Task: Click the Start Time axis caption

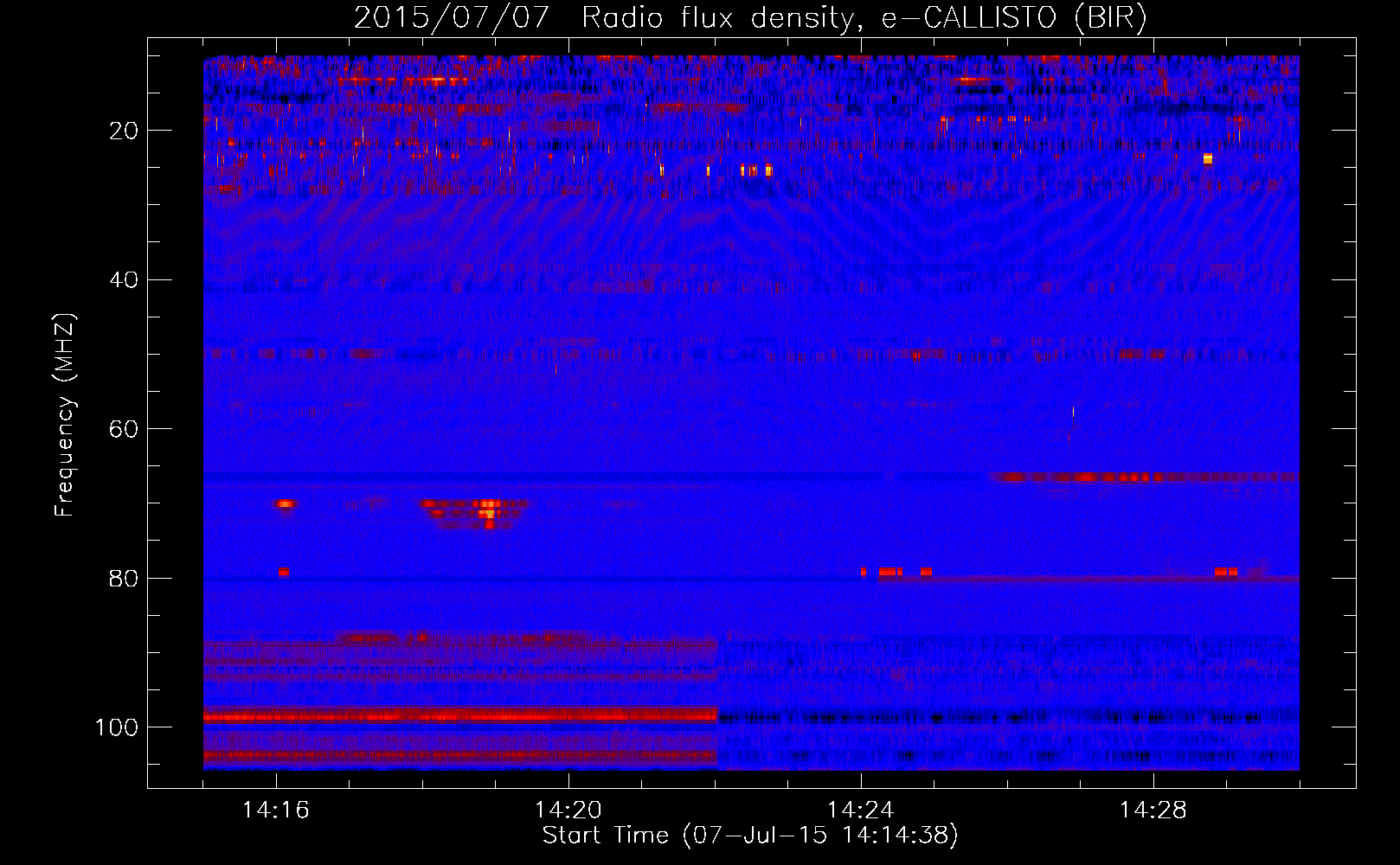Action: pyautogui.click(x=750, y=836)
